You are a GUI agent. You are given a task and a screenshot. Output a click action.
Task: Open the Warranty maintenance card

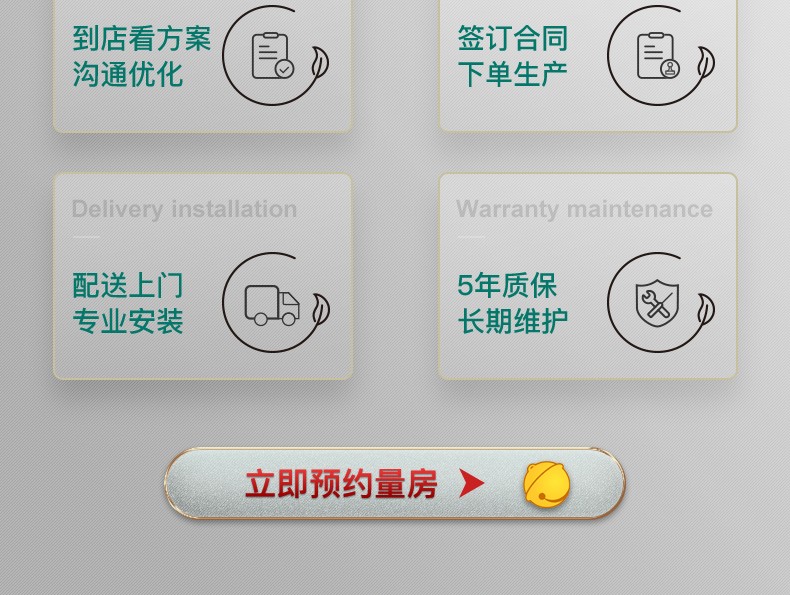587,276
